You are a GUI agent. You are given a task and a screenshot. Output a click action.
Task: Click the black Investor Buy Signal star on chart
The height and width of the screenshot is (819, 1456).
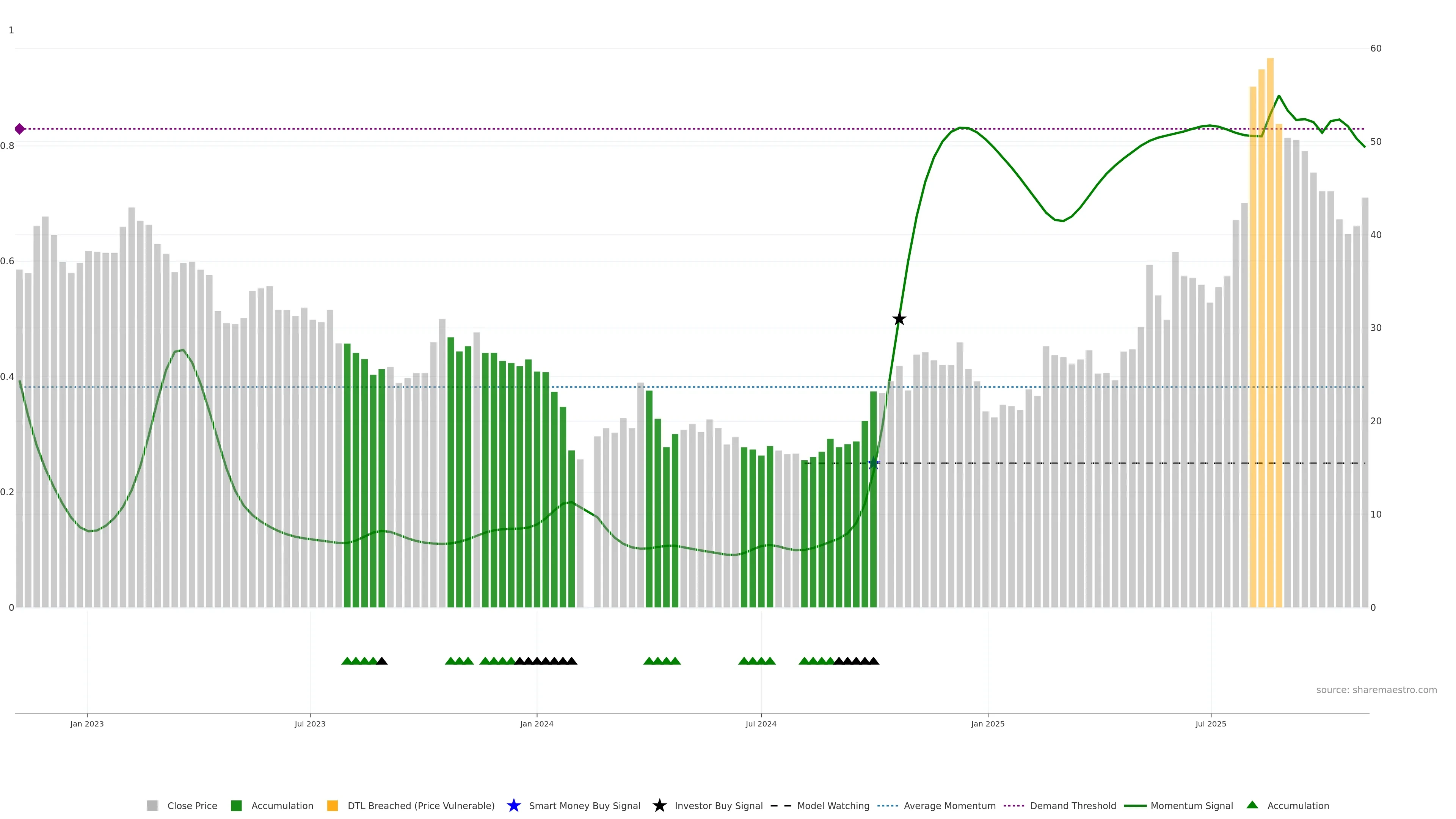(899, 319)
